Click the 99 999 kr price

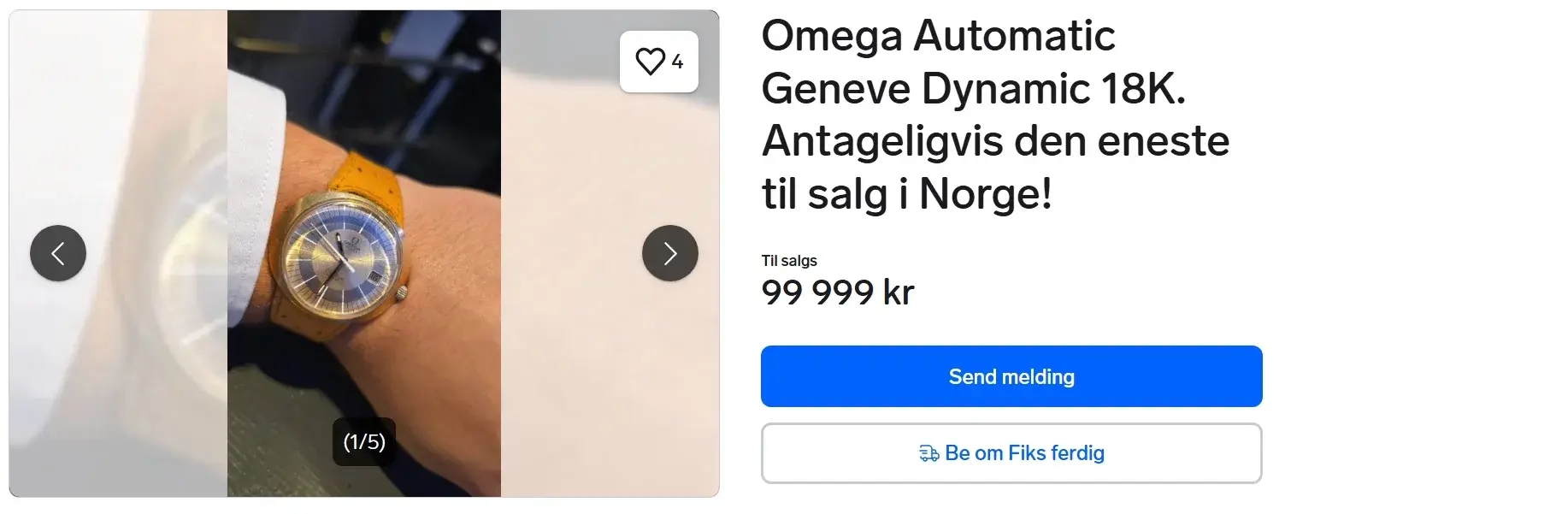pos(837,292)
